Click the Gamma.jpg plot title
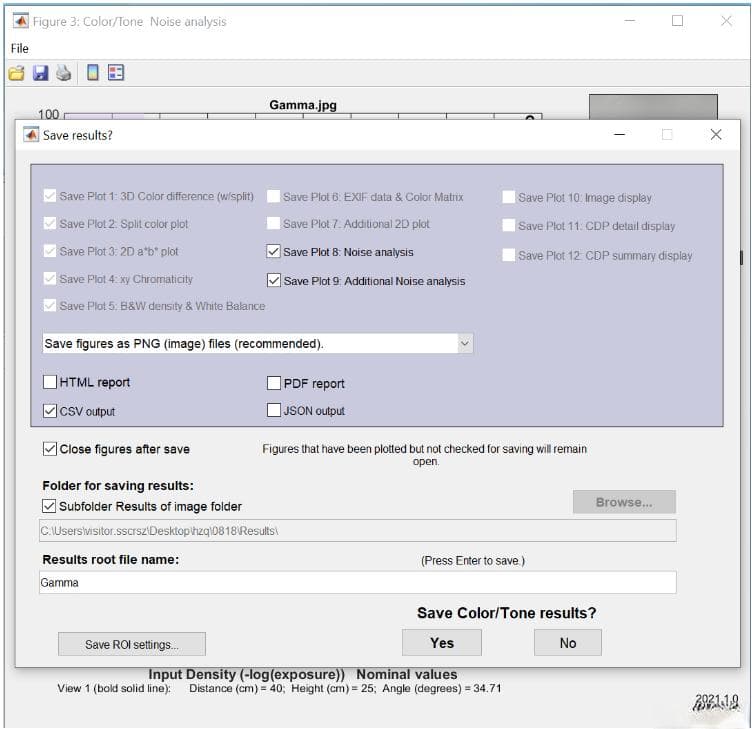This screenshot has width=752, height=729. pos(303,105)
